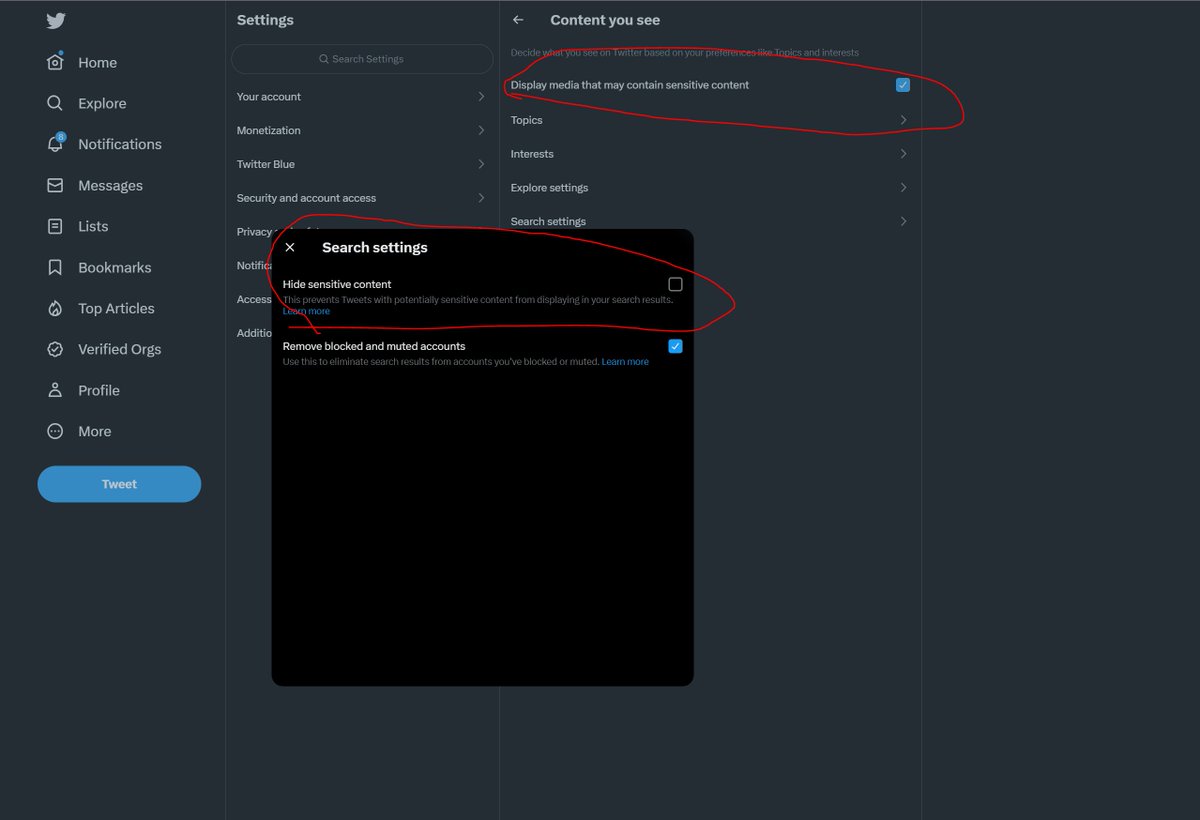Screen dimensions: 1200x820
Task: Click the More circle icon
Action: [x=55, y=431]
